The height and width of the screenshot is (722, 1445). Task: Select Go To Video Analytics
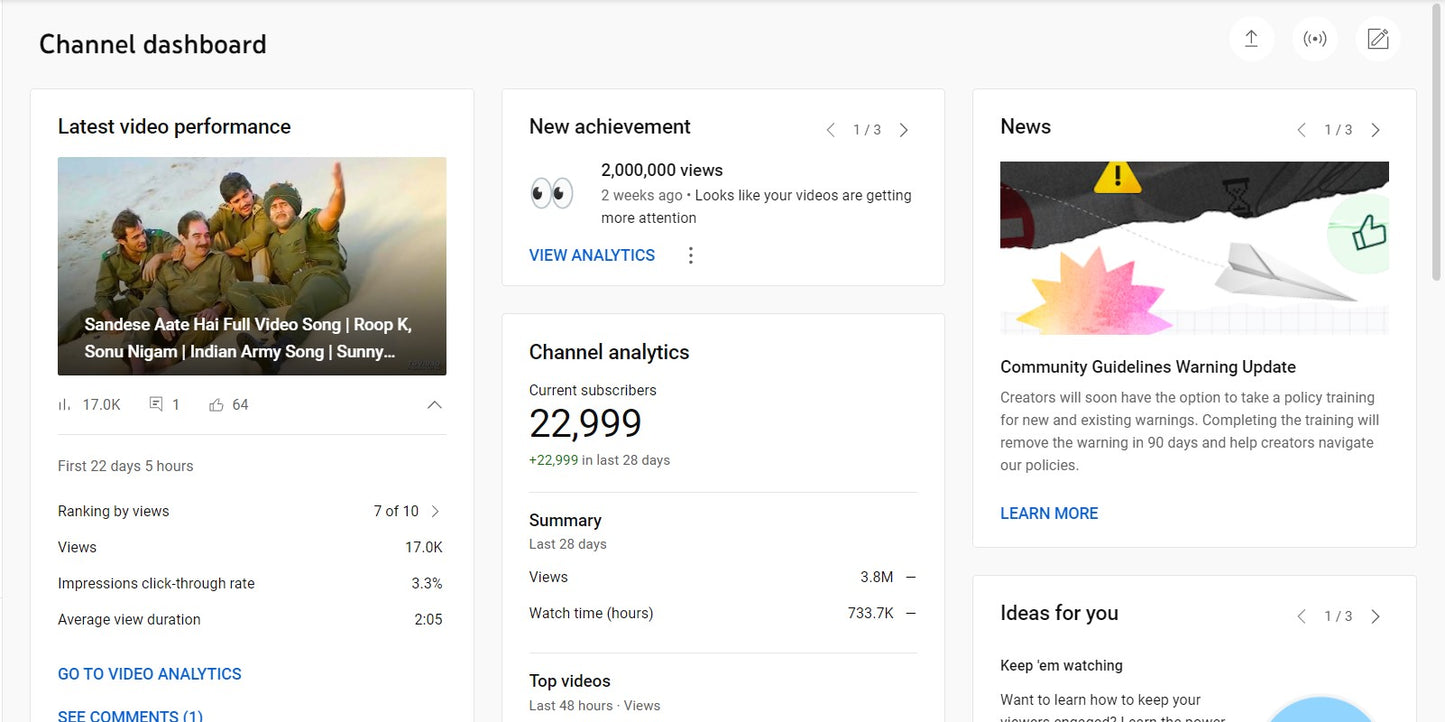[149, 673]
